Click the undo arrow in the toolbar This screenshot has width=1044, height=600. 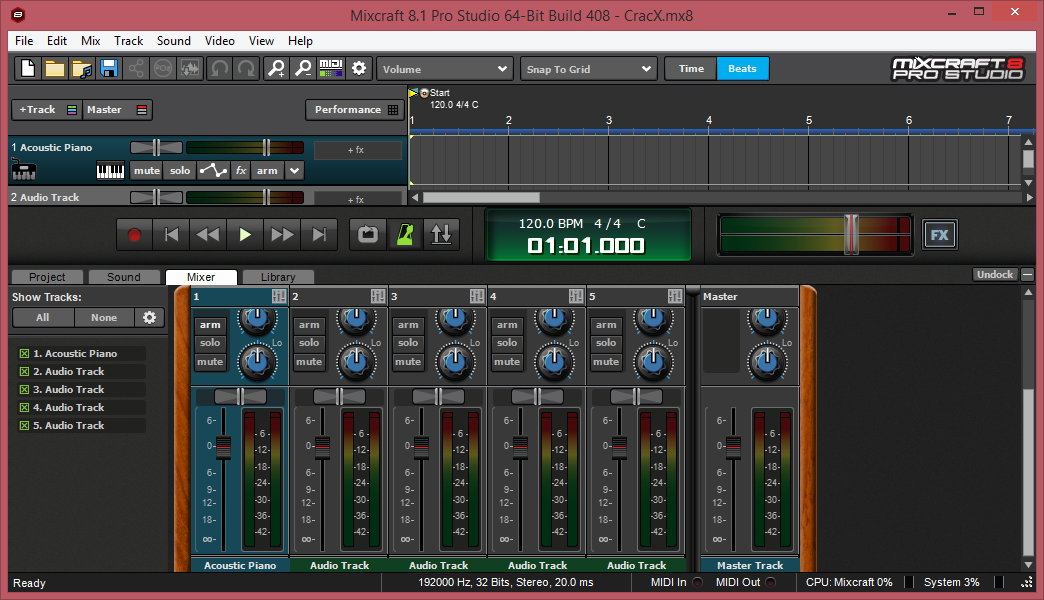pos(219,69)
